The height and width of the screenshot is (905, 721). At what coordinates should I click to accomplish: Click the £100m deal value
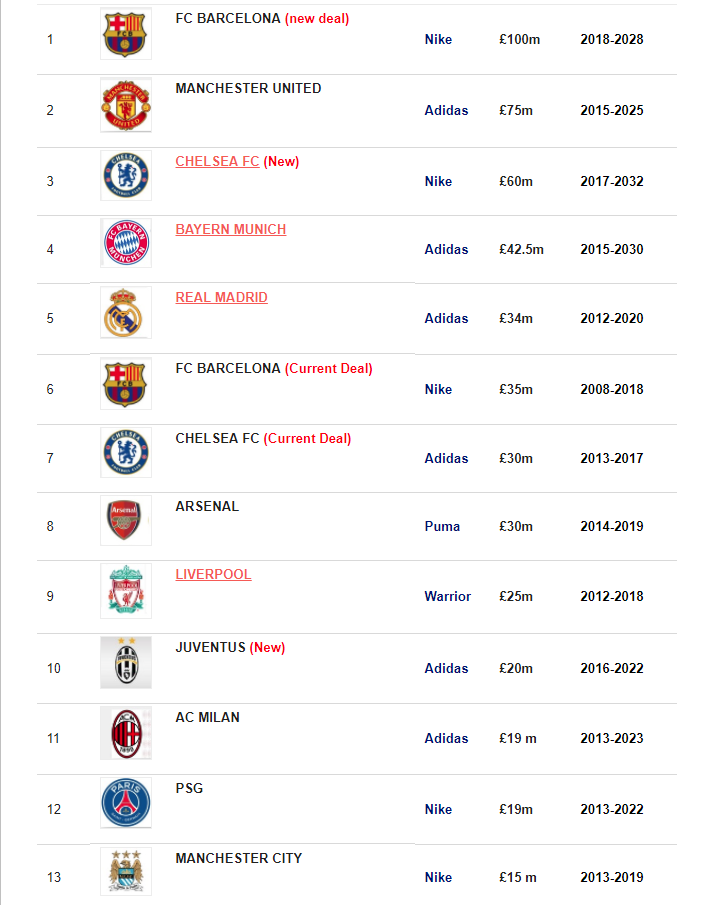tap(520, 39)
